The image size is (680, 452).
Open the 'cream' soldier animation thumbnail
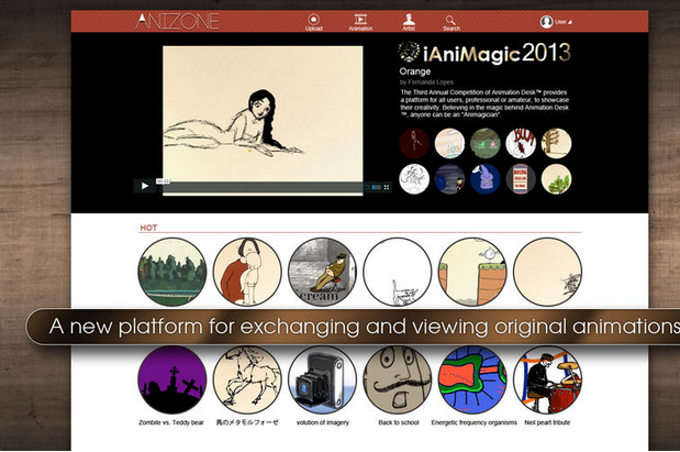322,272
